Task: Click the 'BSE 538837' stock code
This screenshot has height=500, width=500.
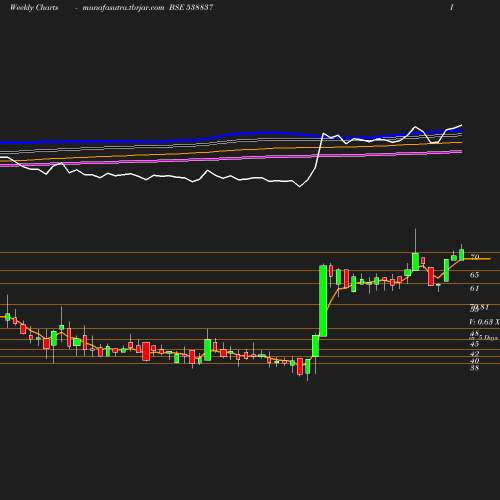Action: tap(191, 7)
